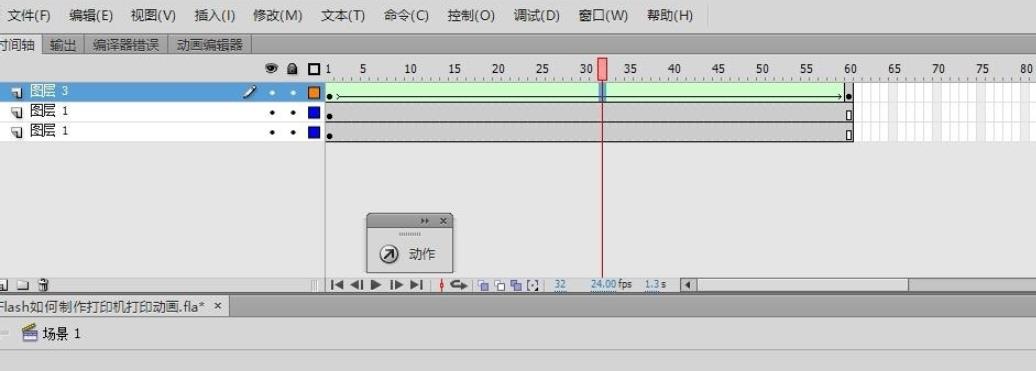Switch to the 输出 tab

[x=63, y=45]
